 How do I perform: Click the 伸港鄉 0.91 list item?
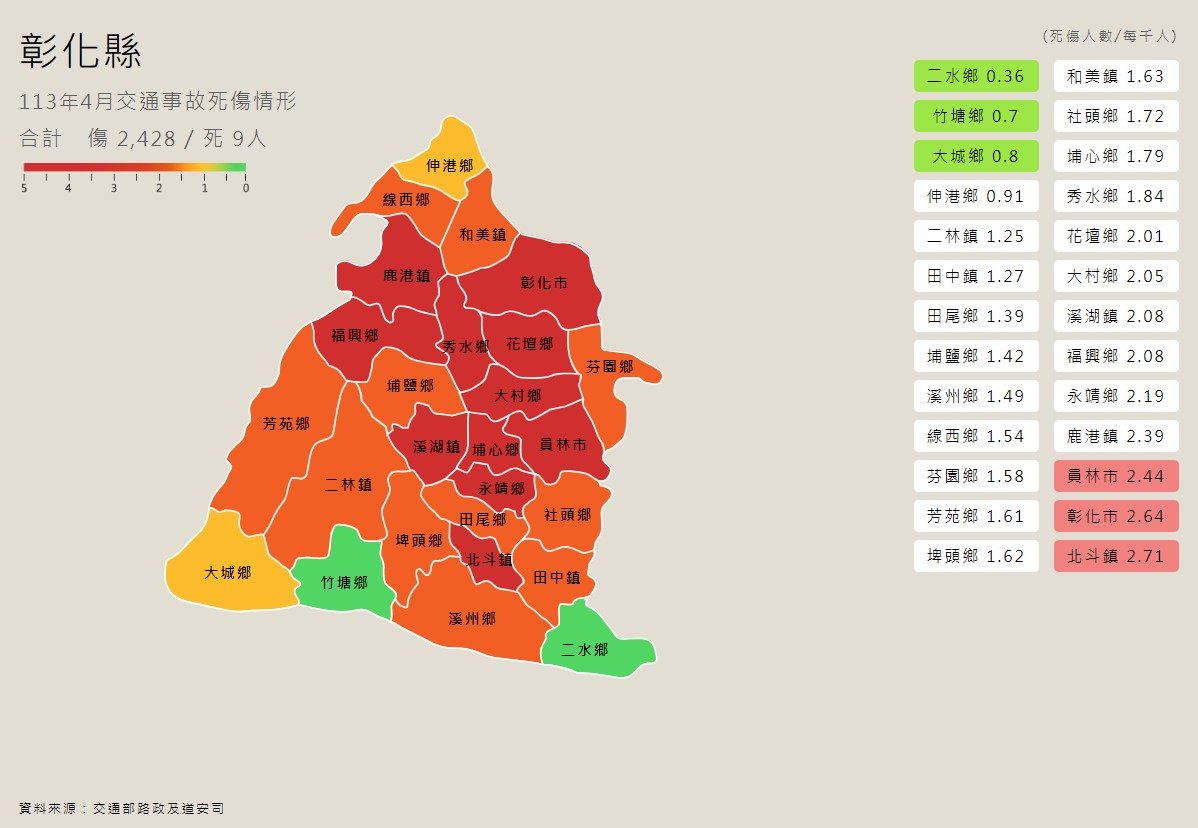(975, 196)
